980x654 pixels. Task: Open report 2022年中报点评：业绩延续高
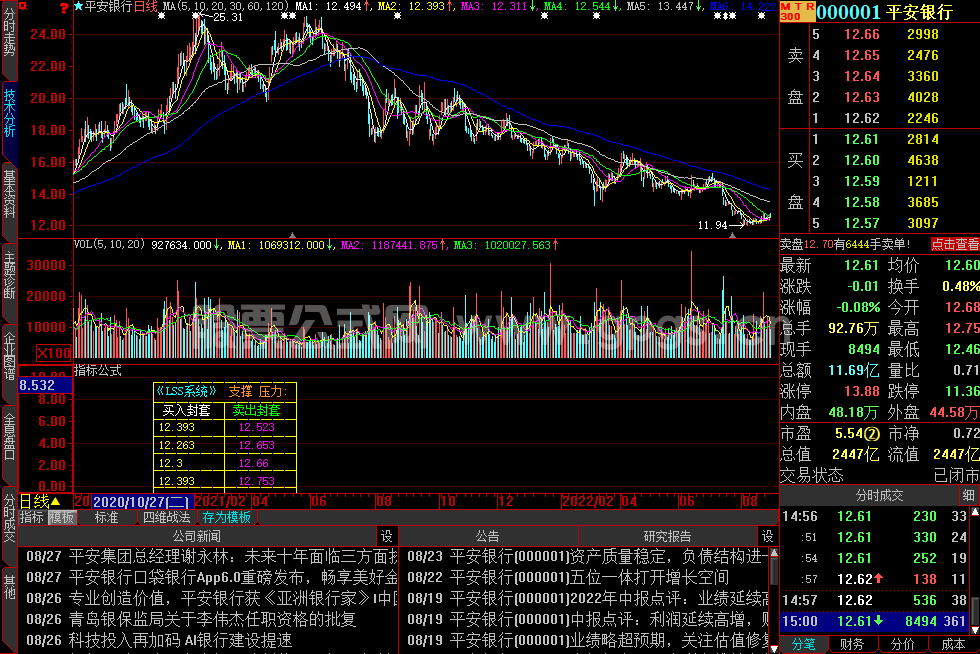tap(588, 598)
